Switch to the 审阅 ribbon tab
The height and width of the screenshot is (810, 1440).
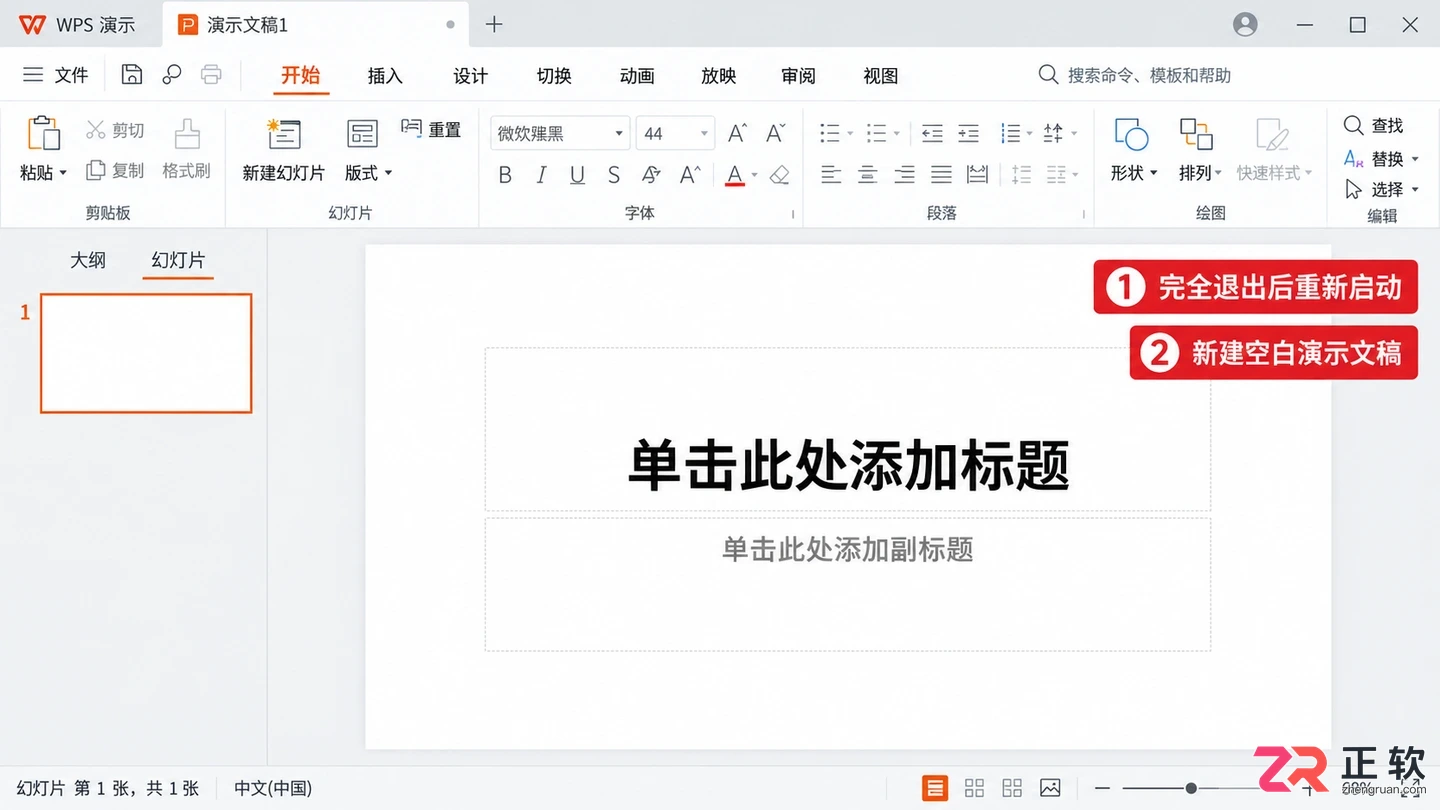pos(798,76)
